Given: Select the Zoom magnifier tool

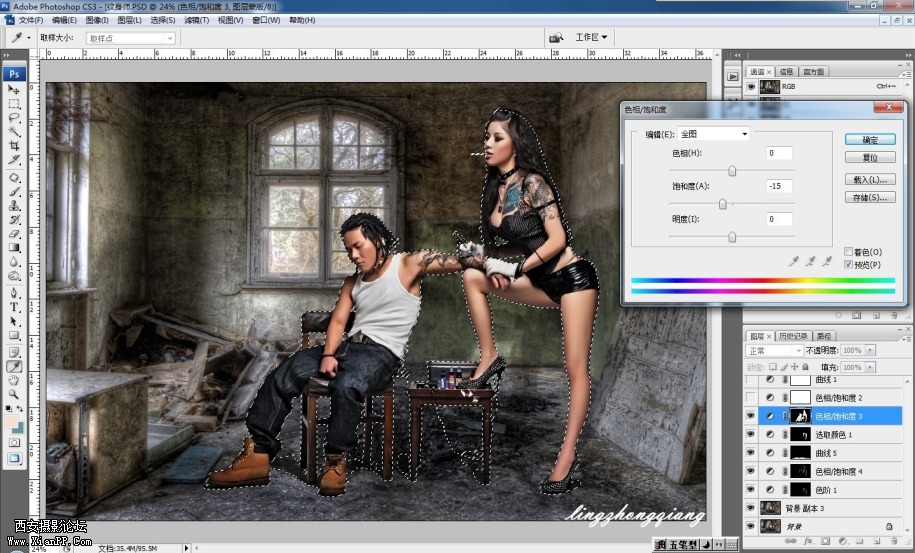Looking at the screenshot, I should point(15,394).
